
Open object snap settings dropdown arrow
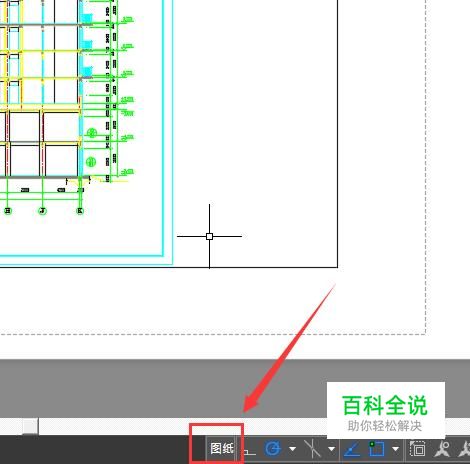click(x=395, y=449)
